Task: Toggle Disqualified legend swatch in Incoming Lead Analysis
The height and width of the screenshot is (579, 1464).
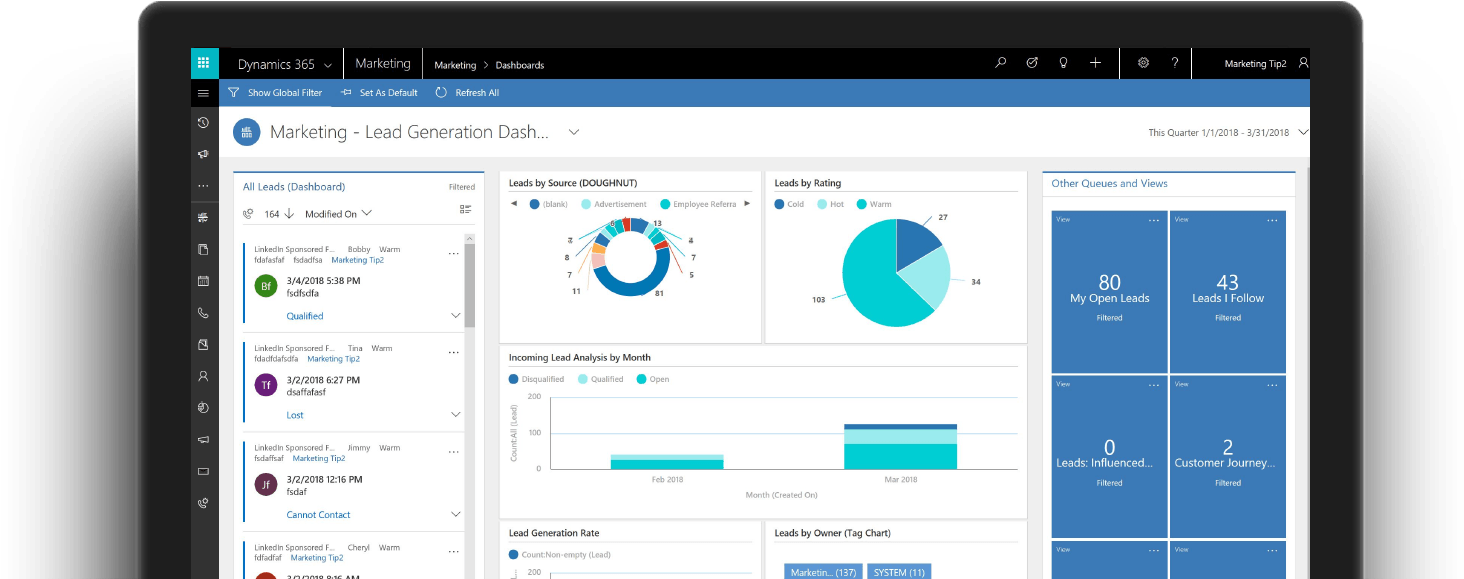Action: (514, 379)
